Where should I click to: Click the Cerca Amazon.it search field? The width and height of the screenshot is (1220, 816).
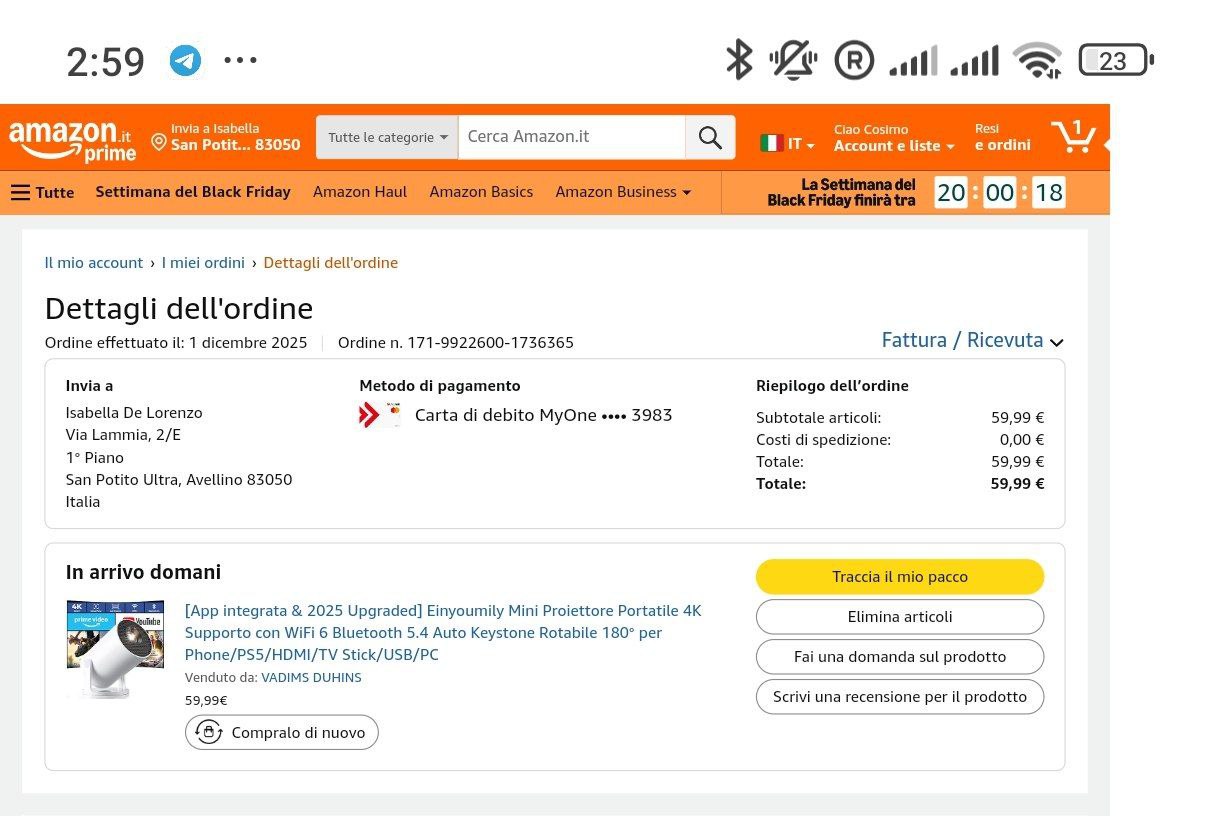coord(571,137)
